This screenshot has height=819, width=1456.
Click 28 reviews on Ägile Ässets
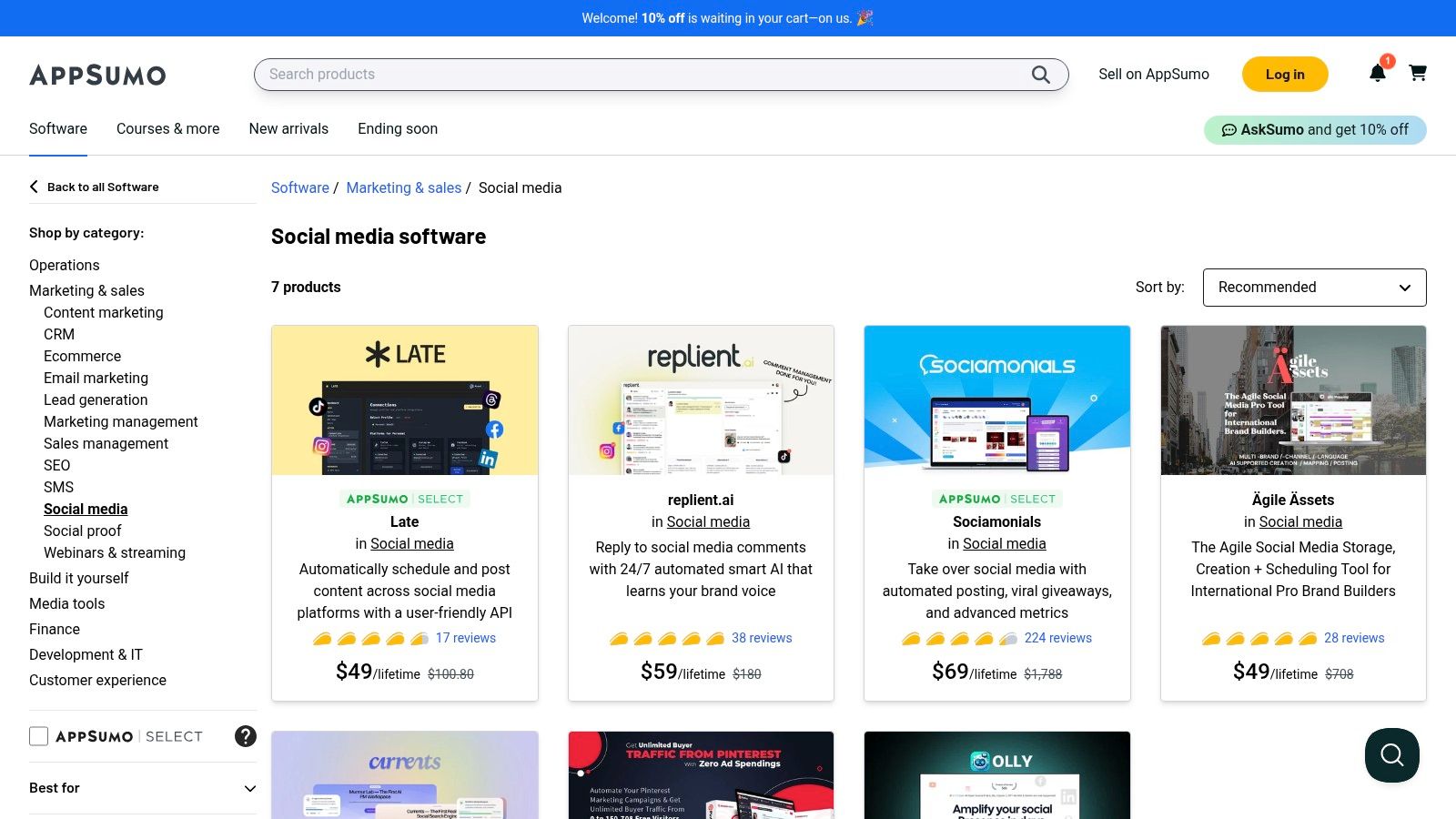[x=1354, y=638]
